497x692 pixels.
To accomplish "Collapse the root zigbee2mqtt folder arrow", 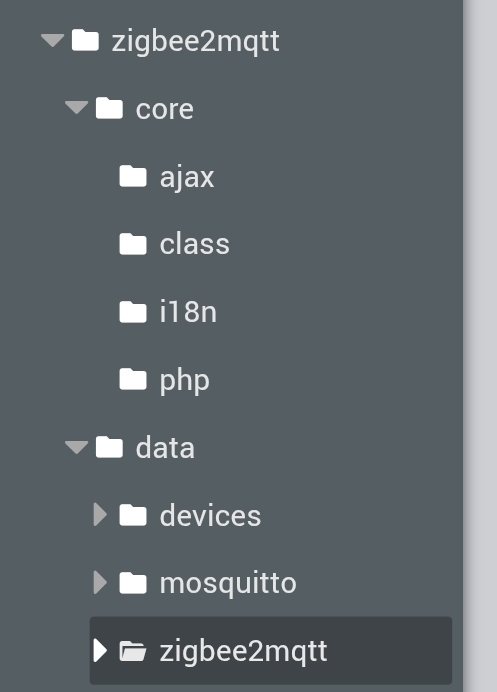I will [x=53, y=41].
